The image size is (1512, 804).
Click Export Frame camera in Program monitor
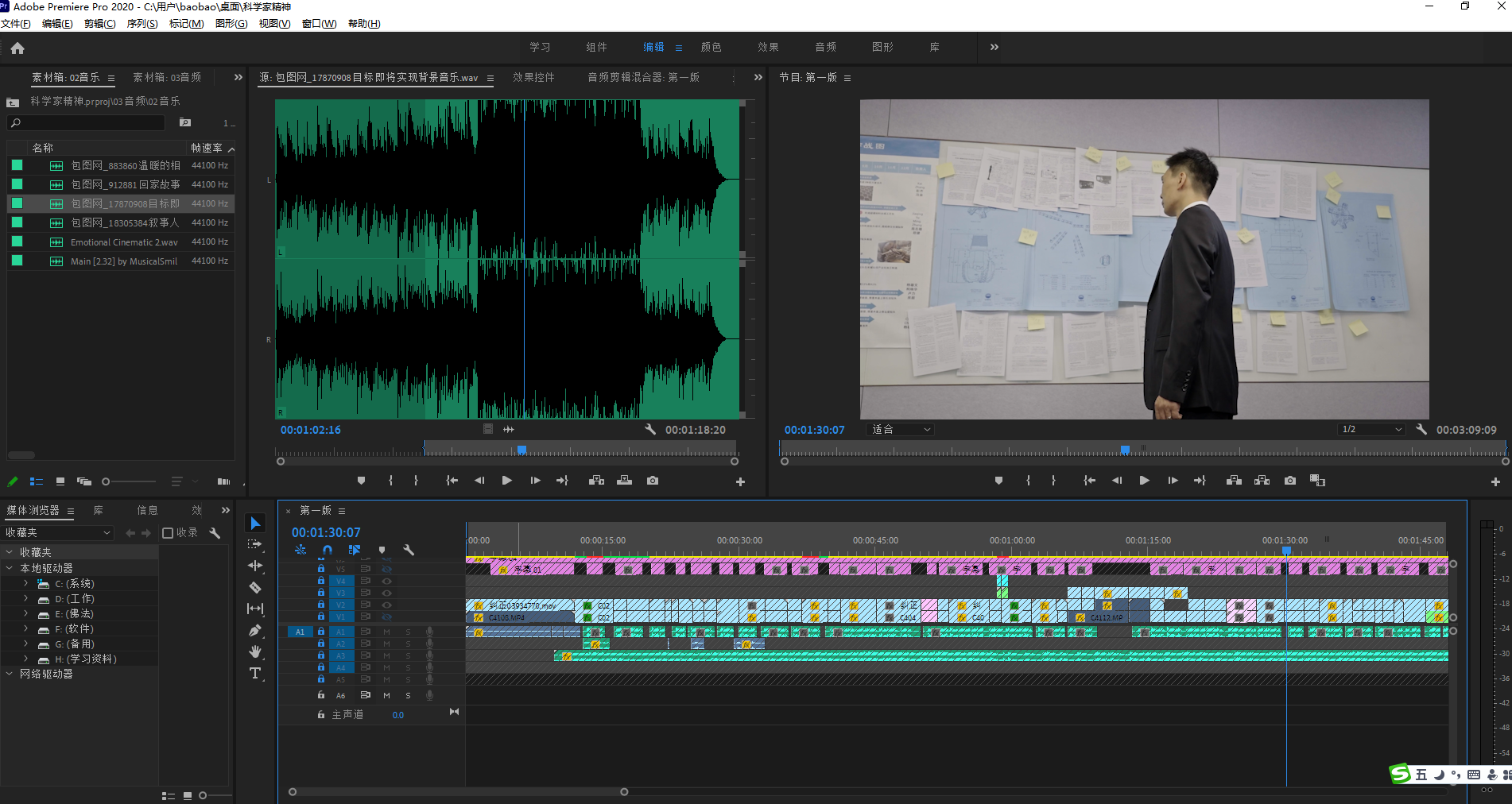tap(1289, 481)
